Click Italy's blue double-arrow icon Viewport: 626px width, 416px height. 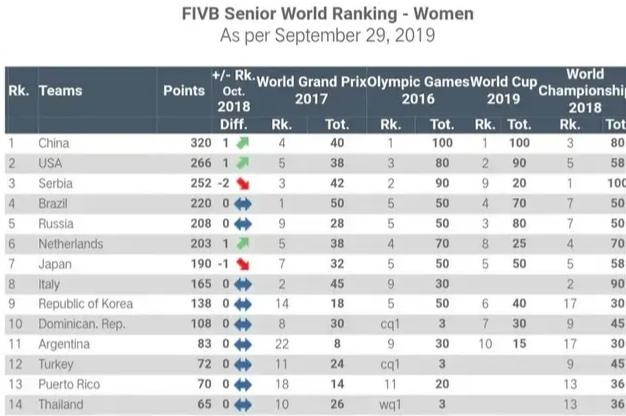243,284
